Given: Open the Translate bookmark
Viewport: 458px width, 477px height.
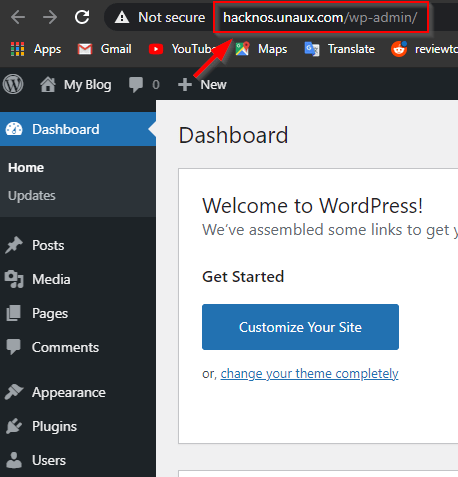Looking at the screenshot, I should [x=340, y=49].
